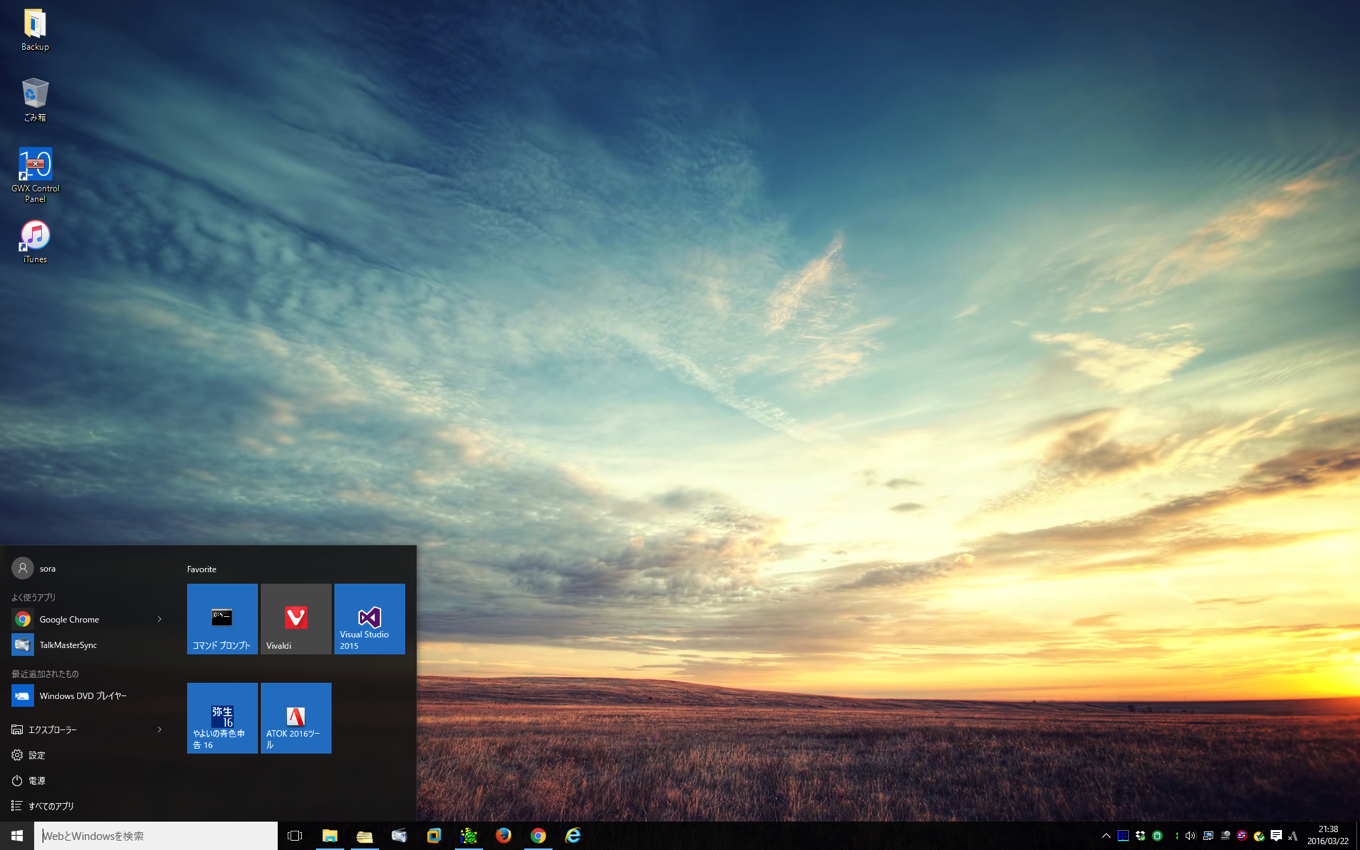Show hidden system tray icons
This screenshot has width=1360, height=850.
[1105, 836]
